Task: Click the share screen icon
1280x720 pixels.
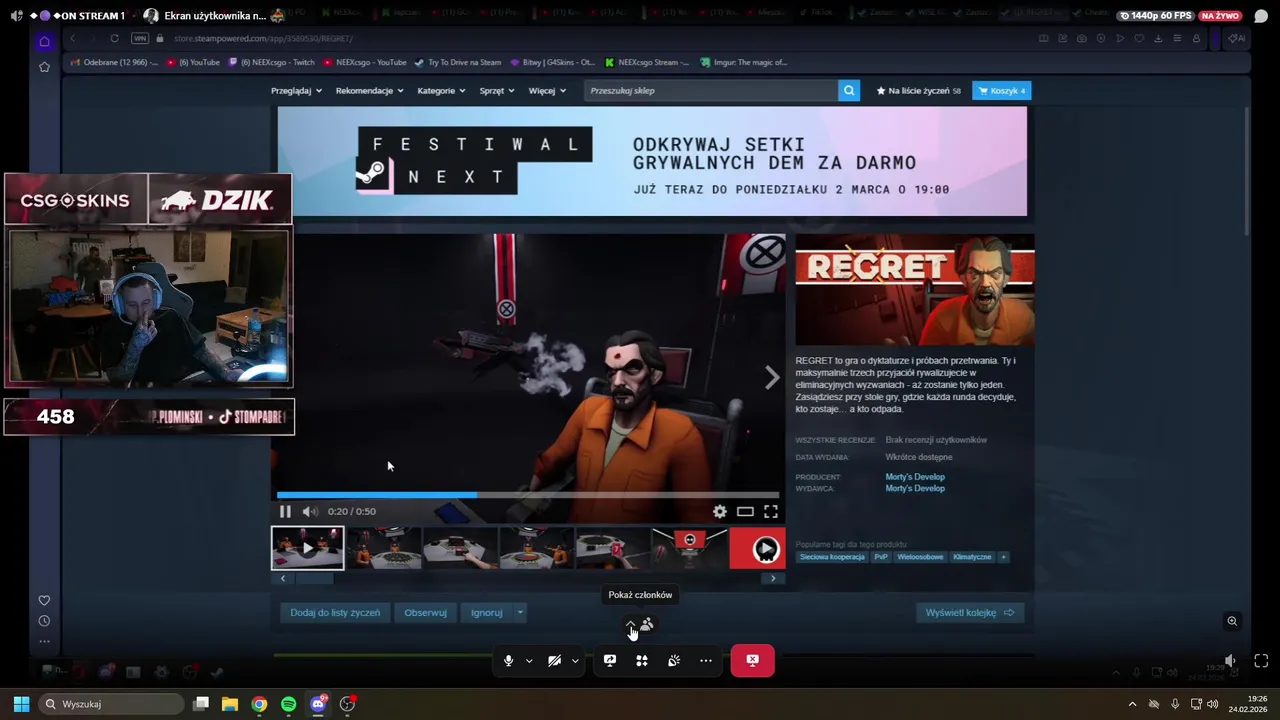Action: coord(610,661)
